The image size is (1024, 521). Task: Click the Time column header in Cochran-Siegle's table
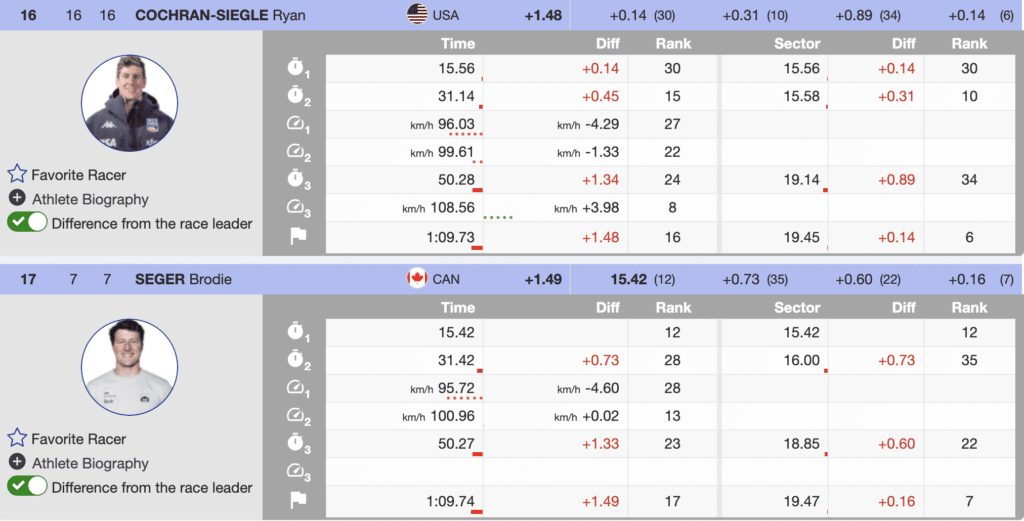point(458,44)
